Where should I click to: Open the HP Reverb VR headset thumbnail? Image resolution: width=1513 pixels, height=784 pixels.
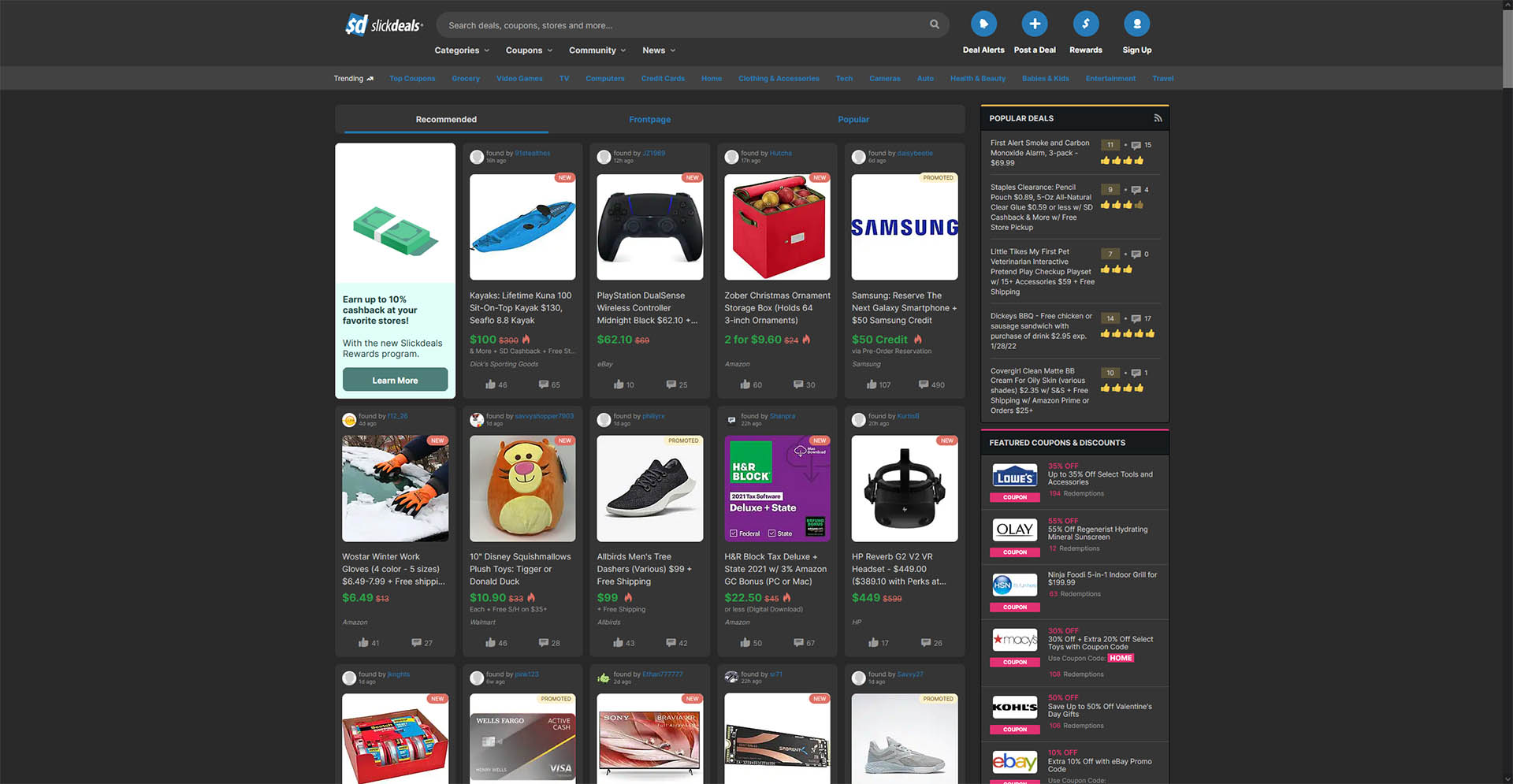click(x=905, y=489)
